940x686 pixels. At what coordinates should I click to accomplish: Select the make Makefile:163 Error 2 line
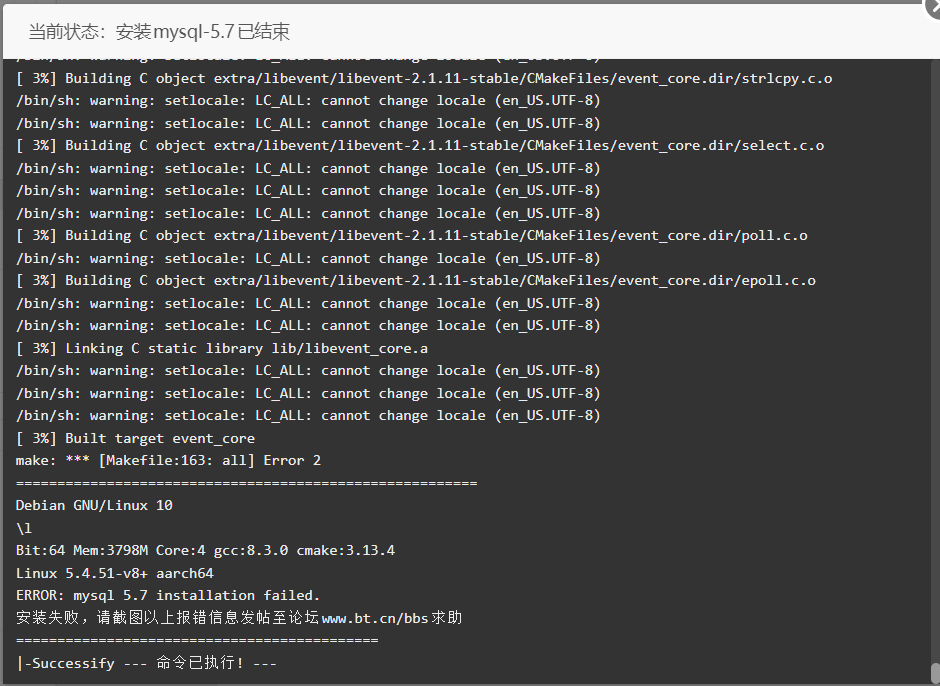click(168, 461)
